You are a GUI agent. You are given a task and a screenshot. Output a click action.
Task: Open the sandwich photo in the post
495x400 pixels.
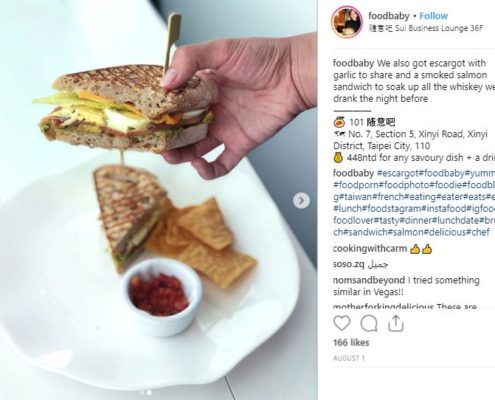click(x=158, y=200)
